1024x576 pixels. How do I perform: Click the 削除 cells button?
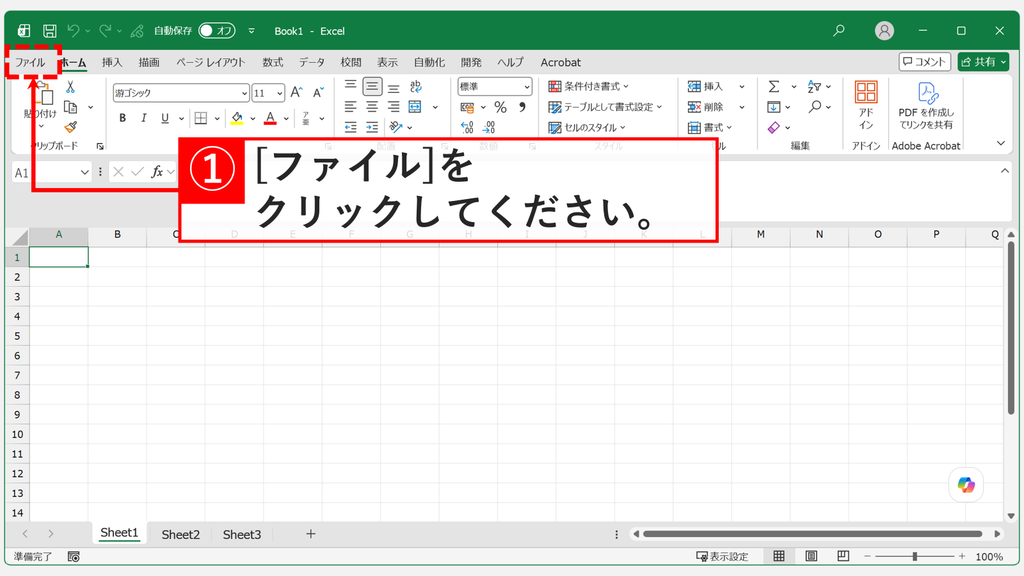706,106
